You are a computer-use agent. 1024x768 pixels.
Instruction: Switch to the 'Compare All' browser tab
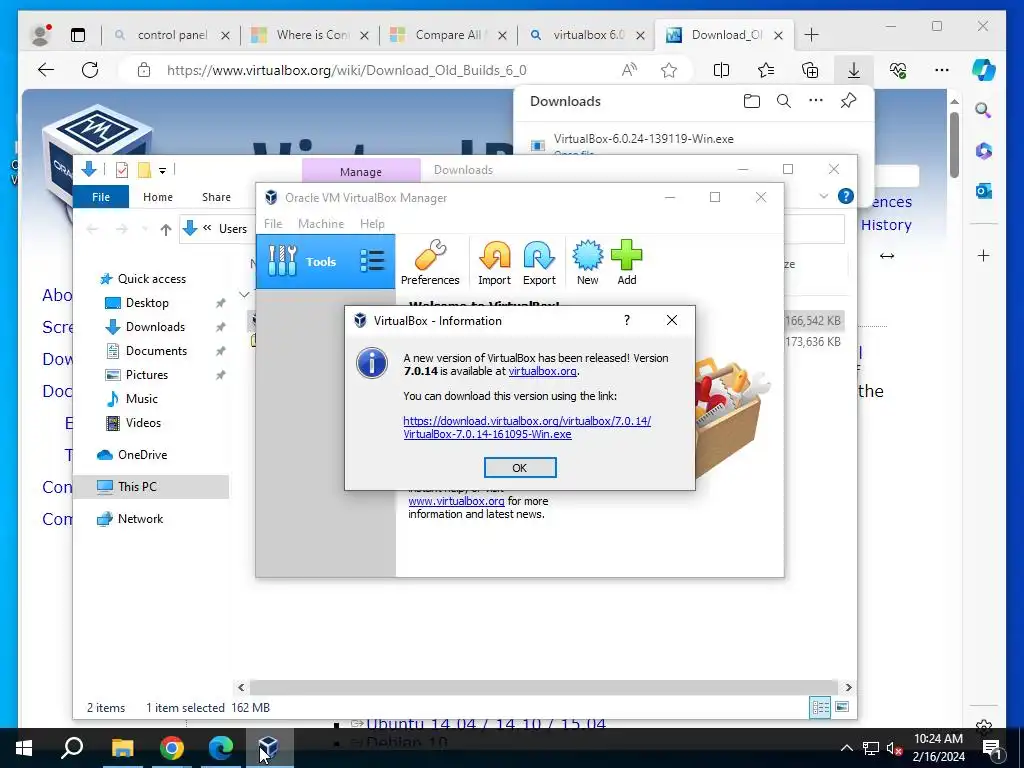click(x=447, y=35)
